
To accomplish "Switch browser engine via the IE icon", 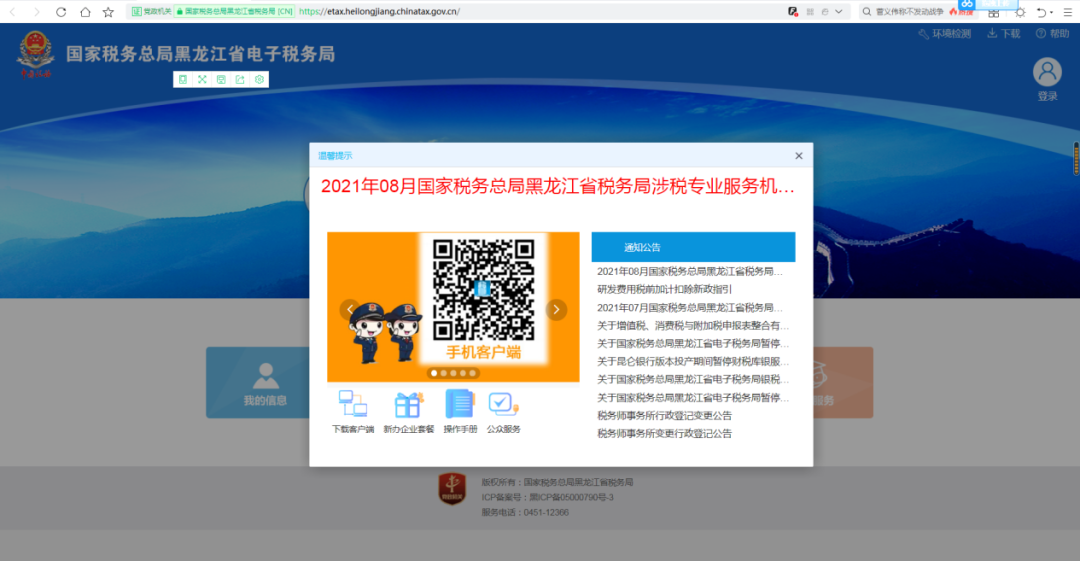I will pos(824,12).
